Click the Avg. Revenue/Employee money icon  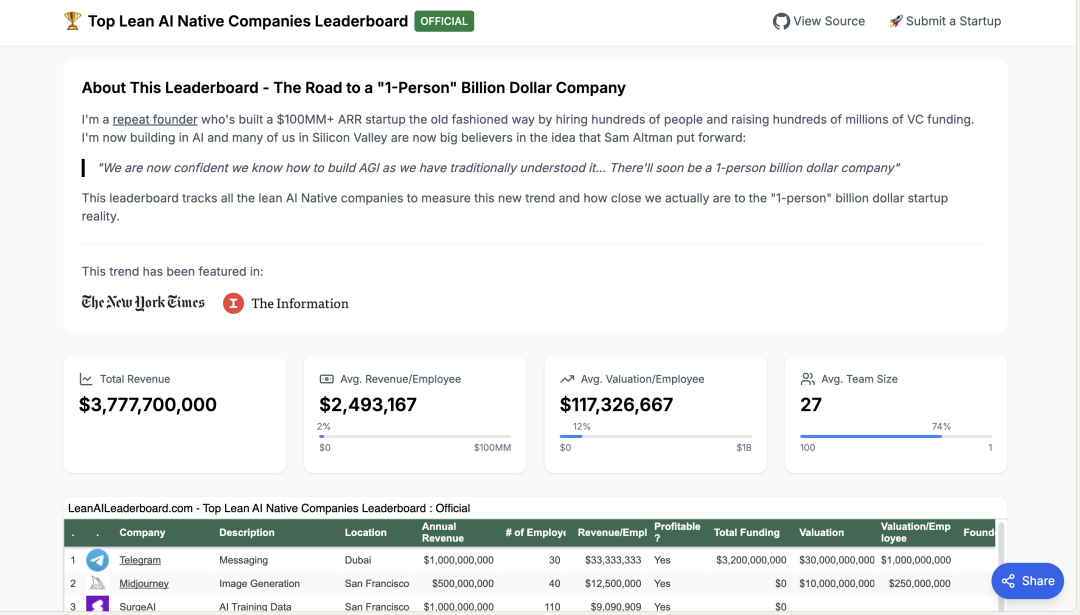326,379
